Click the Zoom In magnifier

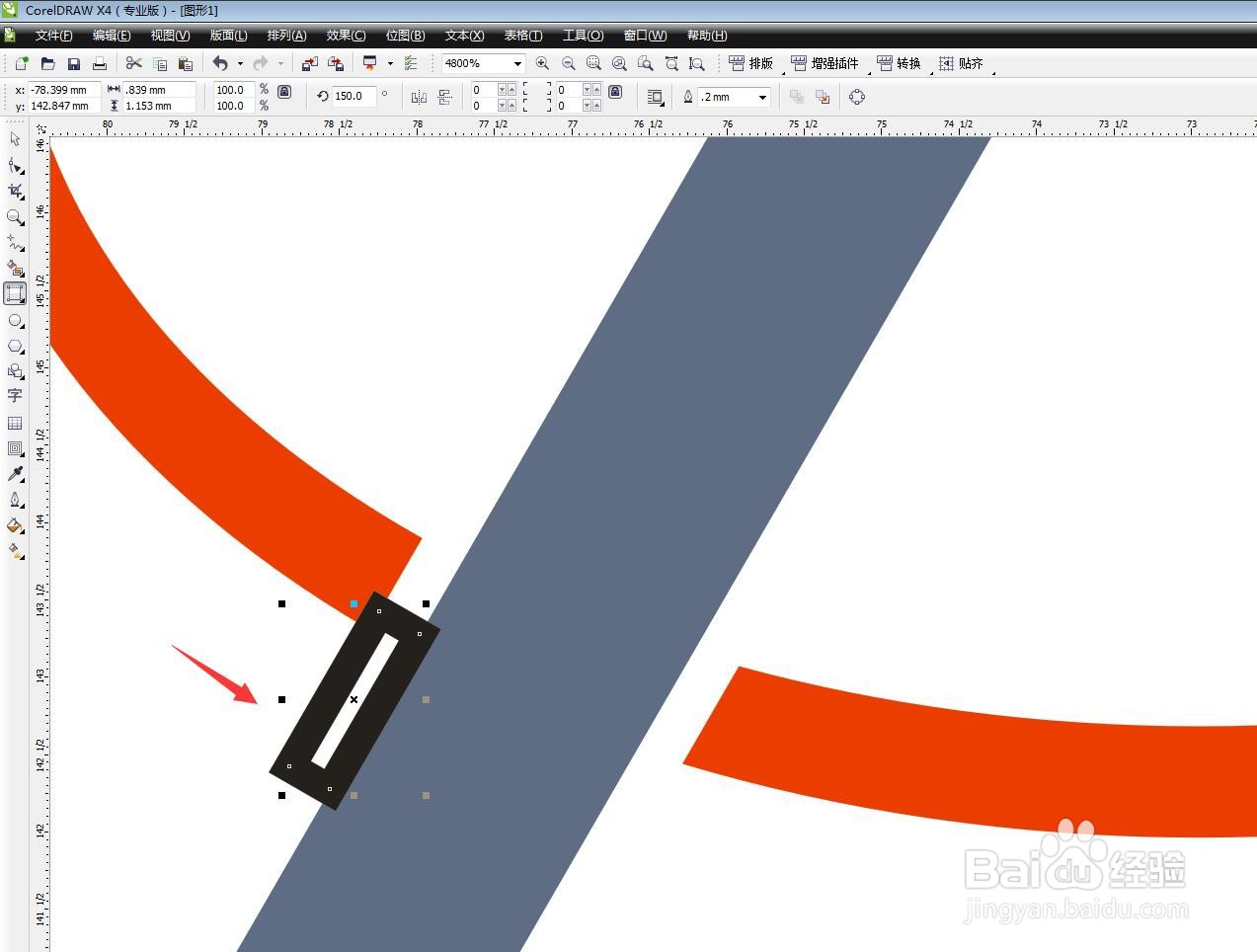[542, 63]
